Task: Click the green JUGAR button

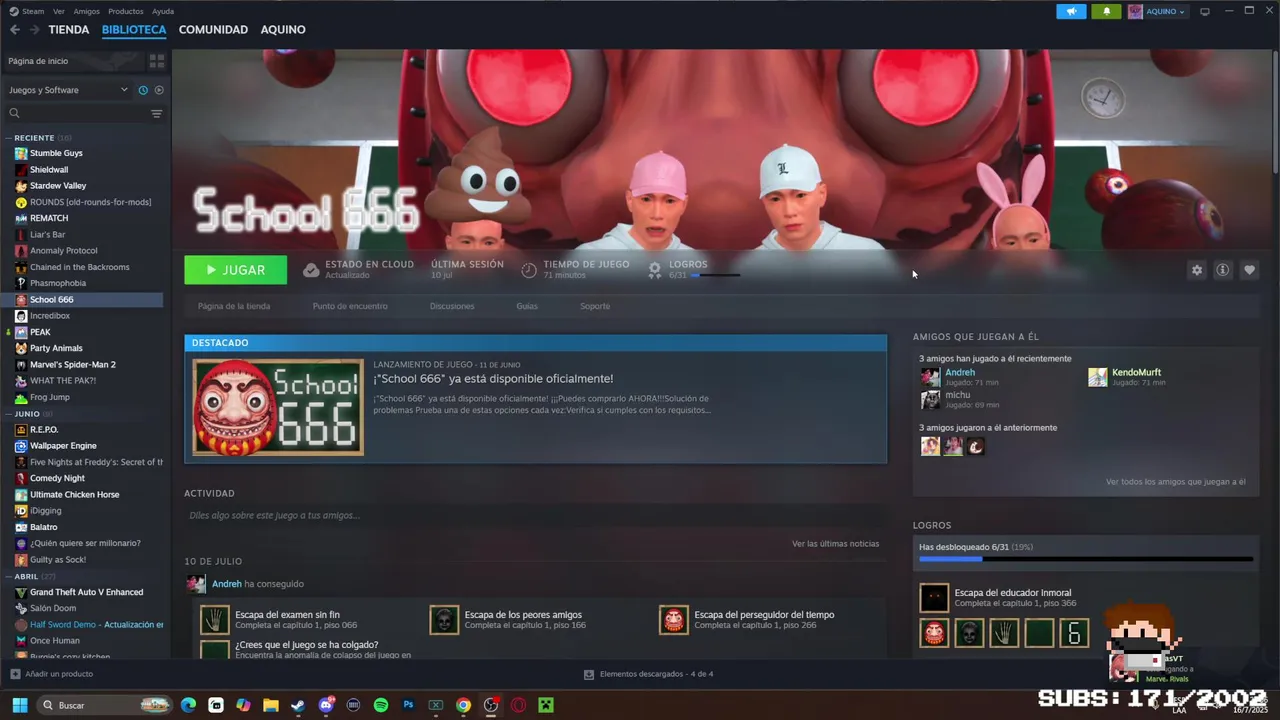Action: tap(235, 270)
